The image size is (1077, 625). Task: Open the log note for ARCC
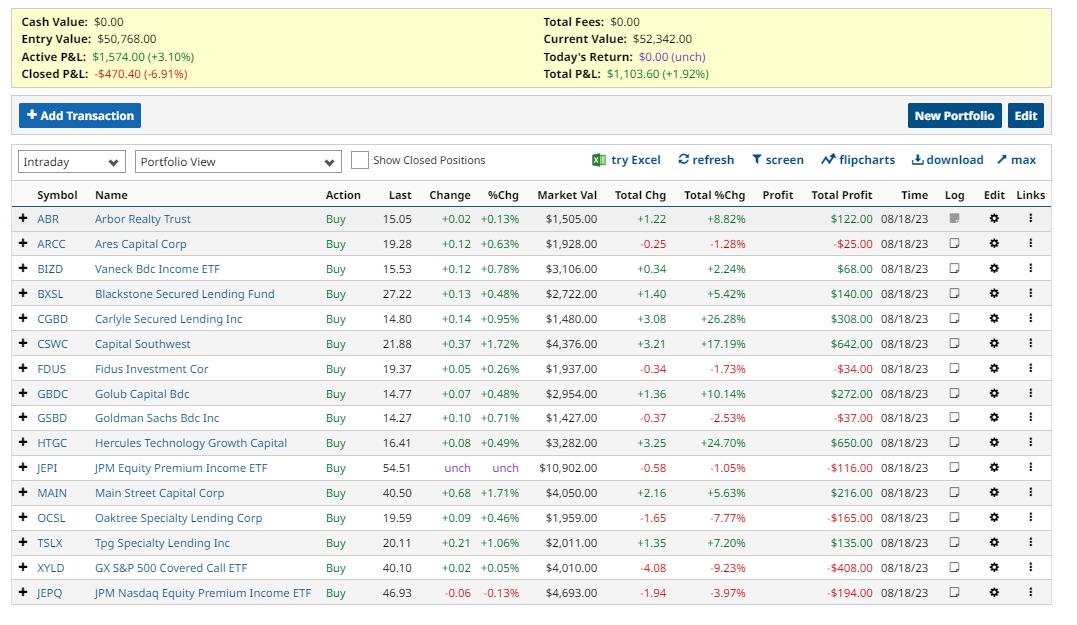coord(954,243)
